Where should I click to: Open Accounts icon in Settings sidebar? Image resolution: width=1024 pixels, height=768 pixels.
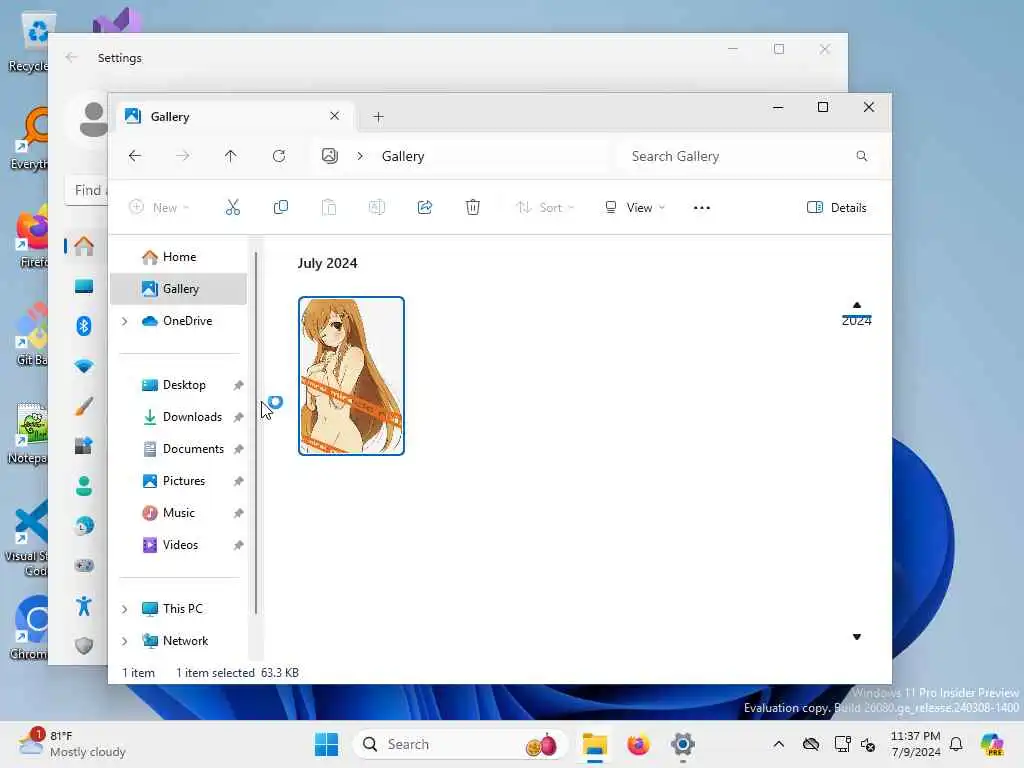(84, 486)
